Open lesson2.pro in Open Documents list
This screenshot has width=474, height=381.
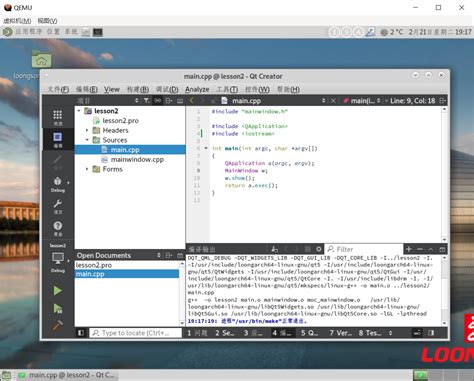point(94,265)
